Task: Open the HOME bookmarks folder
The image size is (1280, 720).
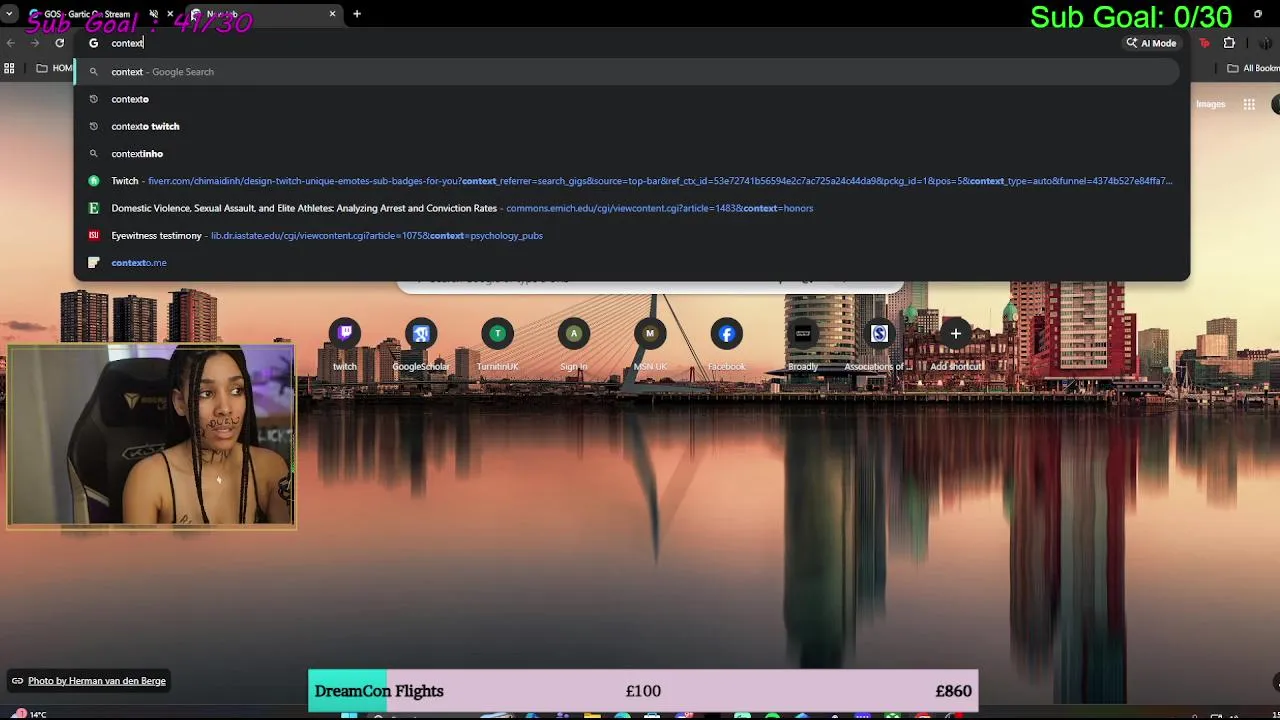Action: click(54, 68)
